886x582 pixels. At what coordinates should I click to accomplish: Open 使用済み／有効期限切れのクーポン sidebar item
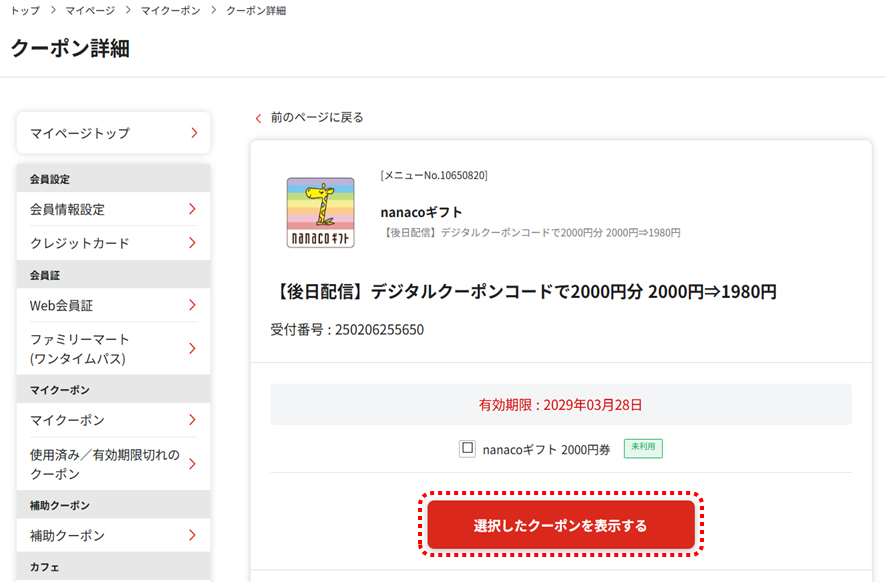pos(114,464)
